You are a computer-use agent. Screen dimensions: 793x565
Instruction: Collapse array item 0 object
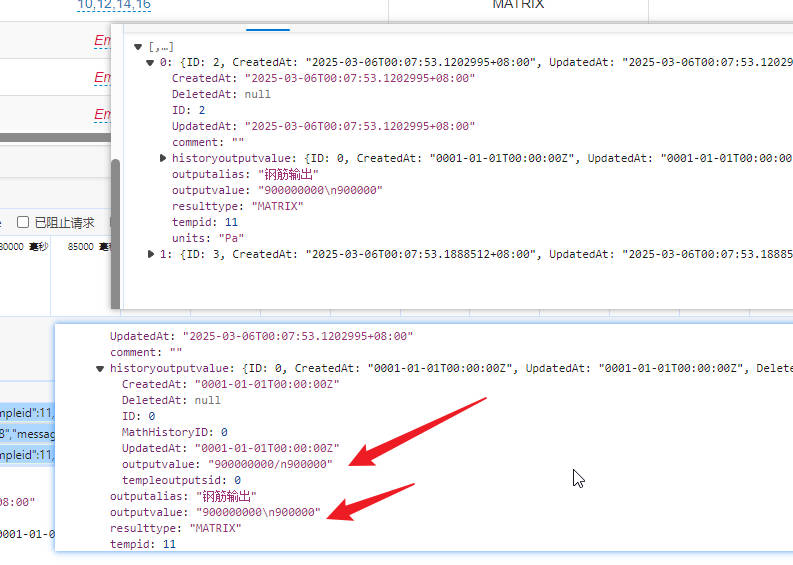click(151, 62)
